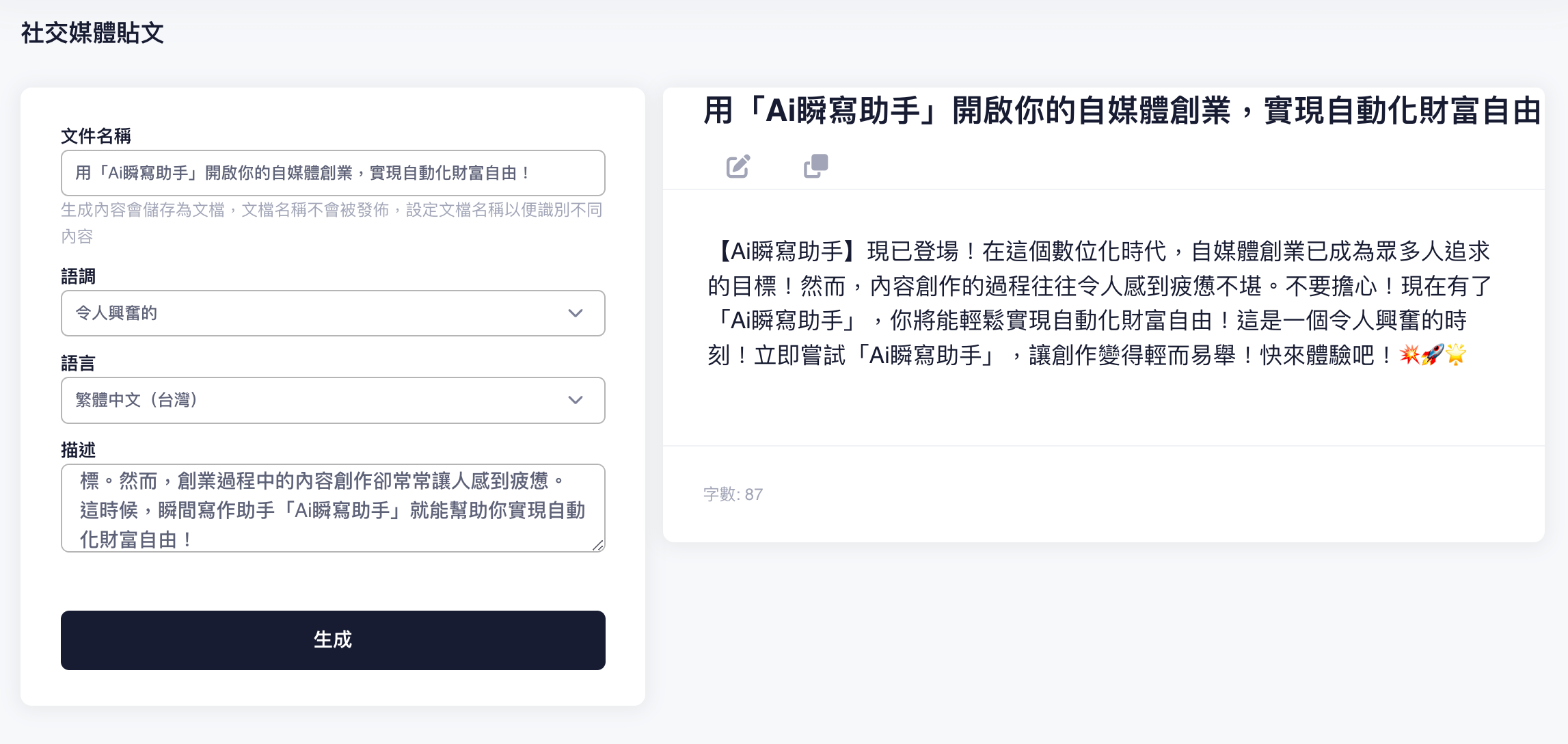
Task: Click the rocket emoji in the generated post
Action: pyautogui.click(x=1432, y=355)
